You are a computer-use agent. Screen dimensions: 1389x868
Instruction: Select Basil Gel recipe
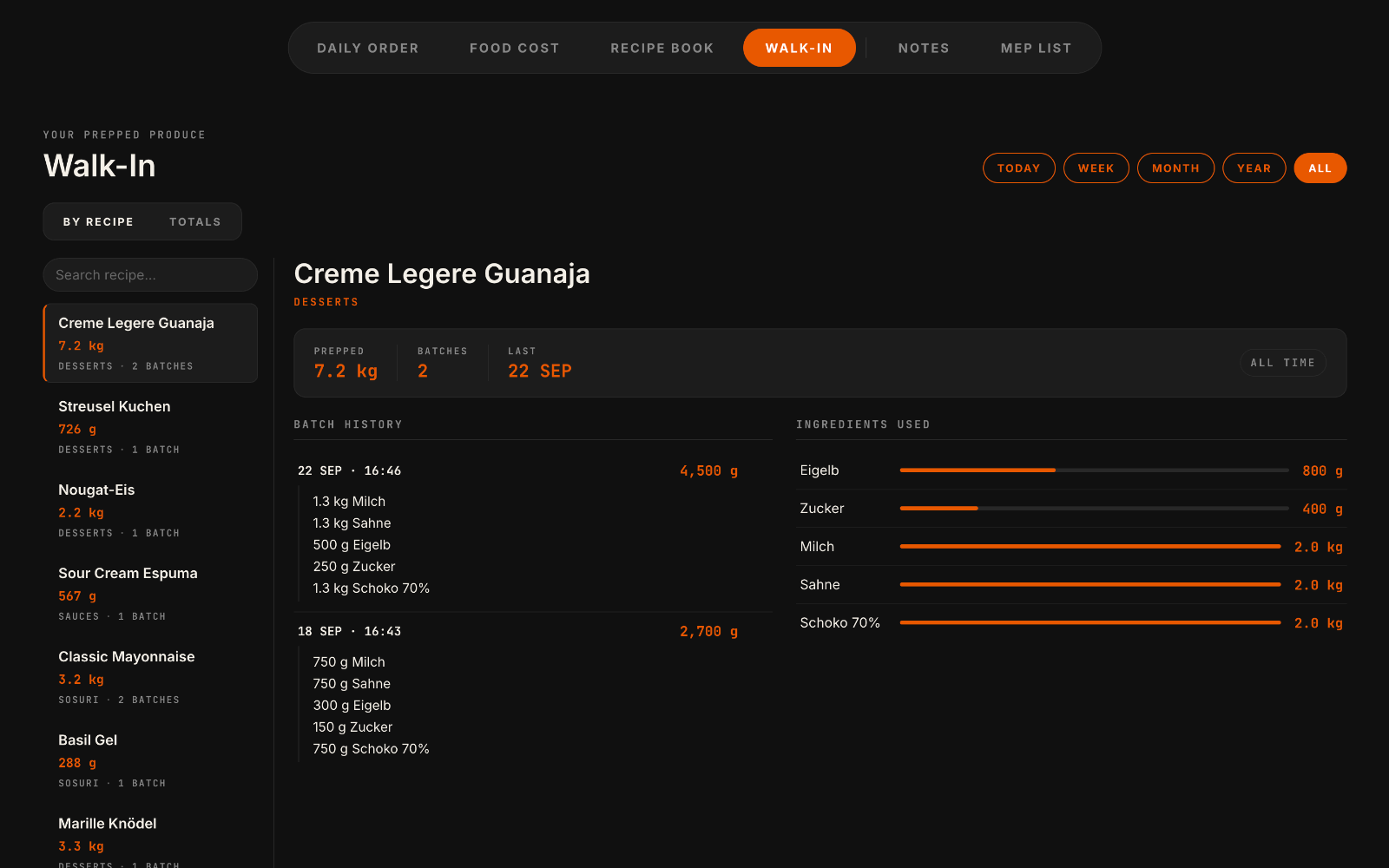click(x=150, y=759)
